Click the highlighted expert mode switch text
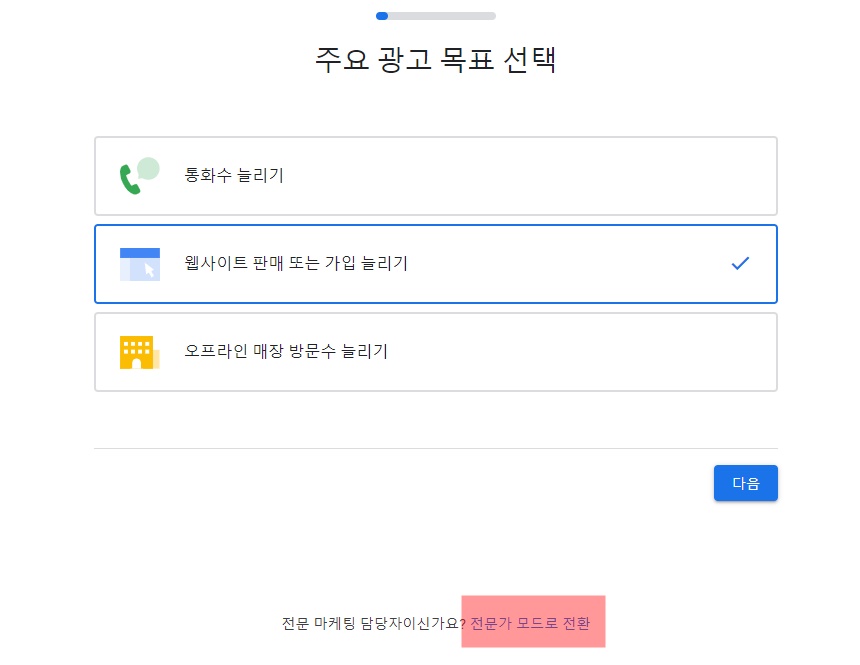 click(533, 621)
